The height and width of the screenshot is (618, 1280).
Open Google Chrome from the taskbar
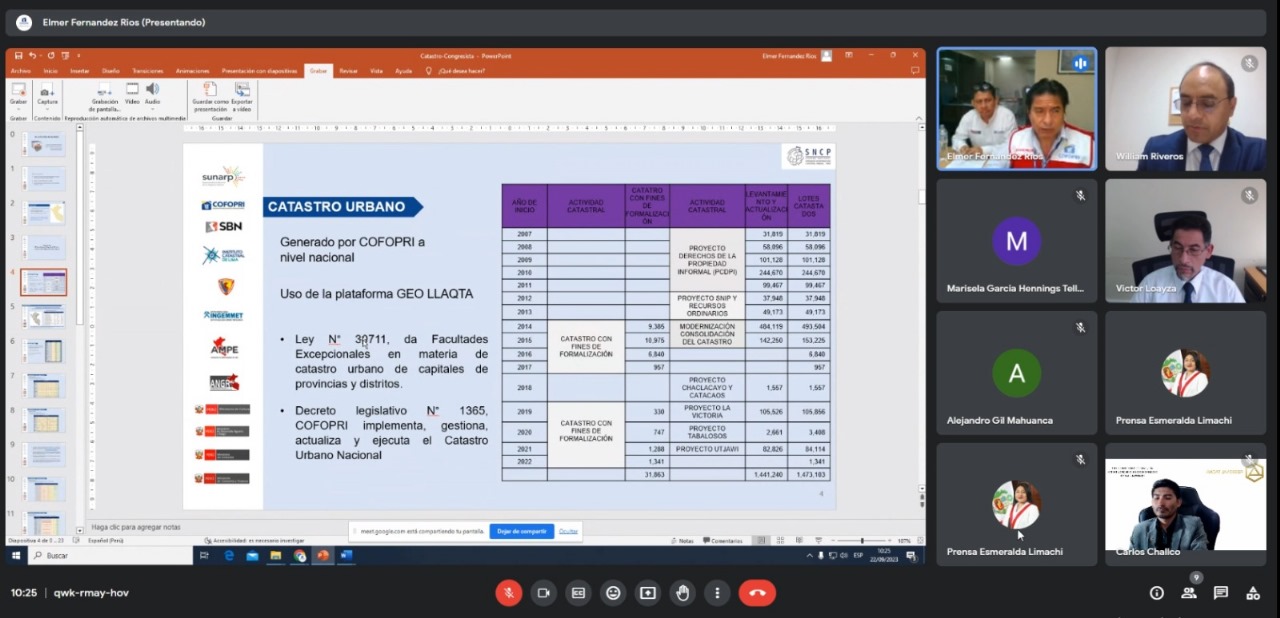(299, 555)
